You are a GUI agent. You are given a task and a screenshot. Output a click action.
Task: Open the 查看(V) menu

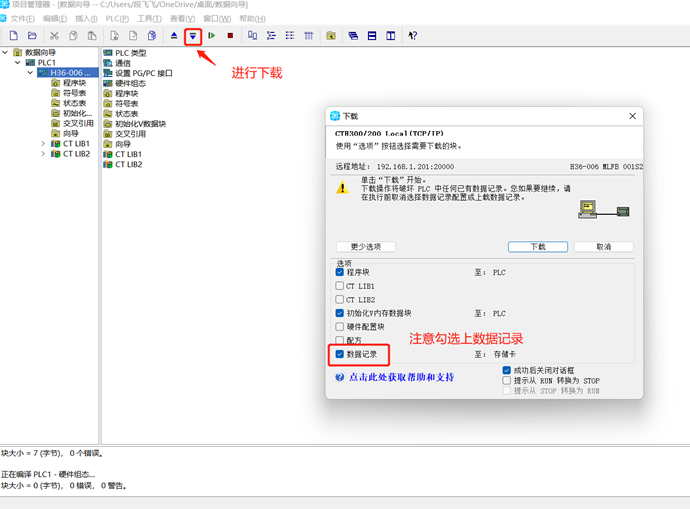183,19
